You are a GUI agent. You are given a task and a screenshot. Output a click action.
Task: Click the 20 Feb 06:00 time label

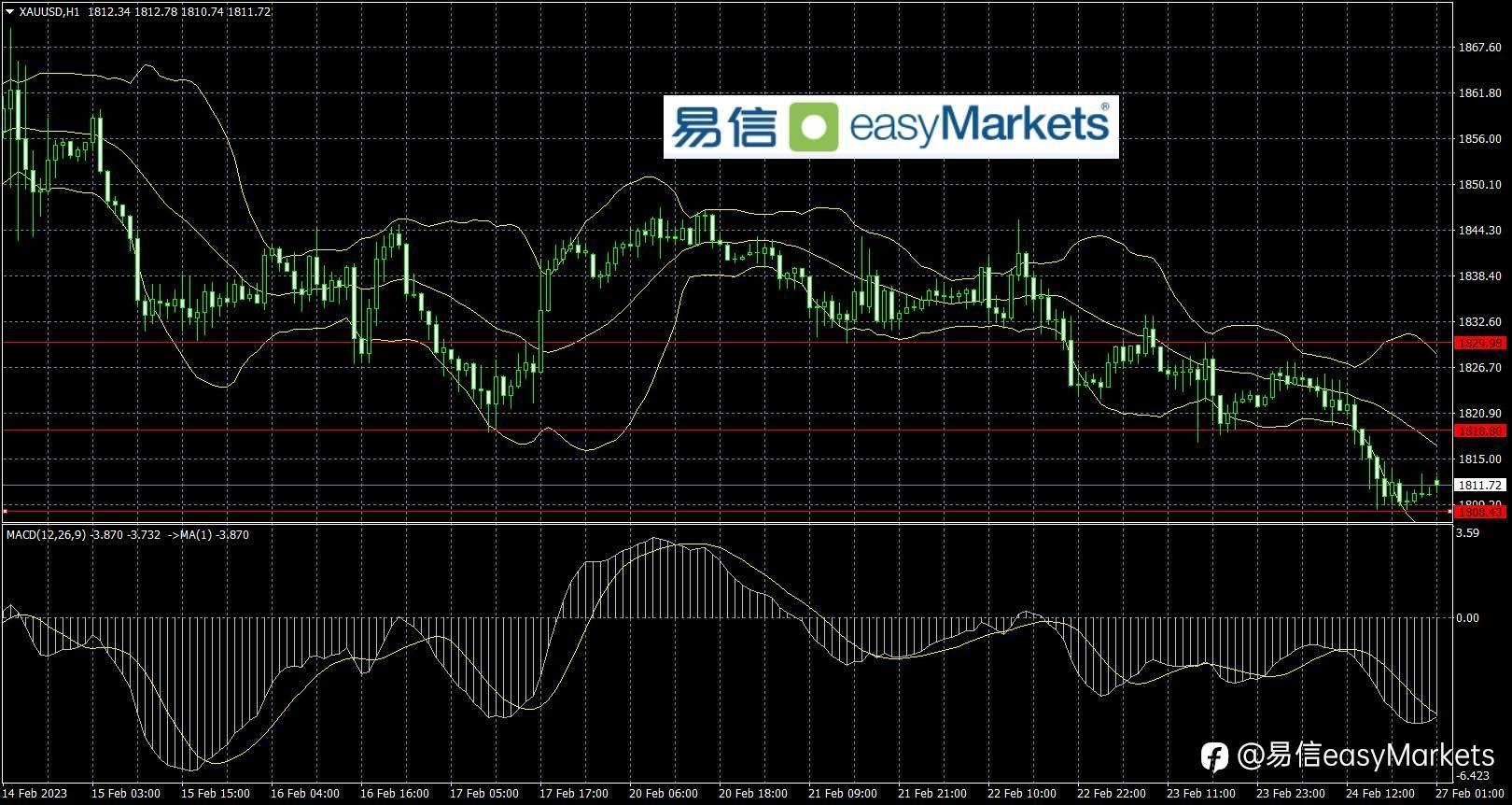(664, 794)
